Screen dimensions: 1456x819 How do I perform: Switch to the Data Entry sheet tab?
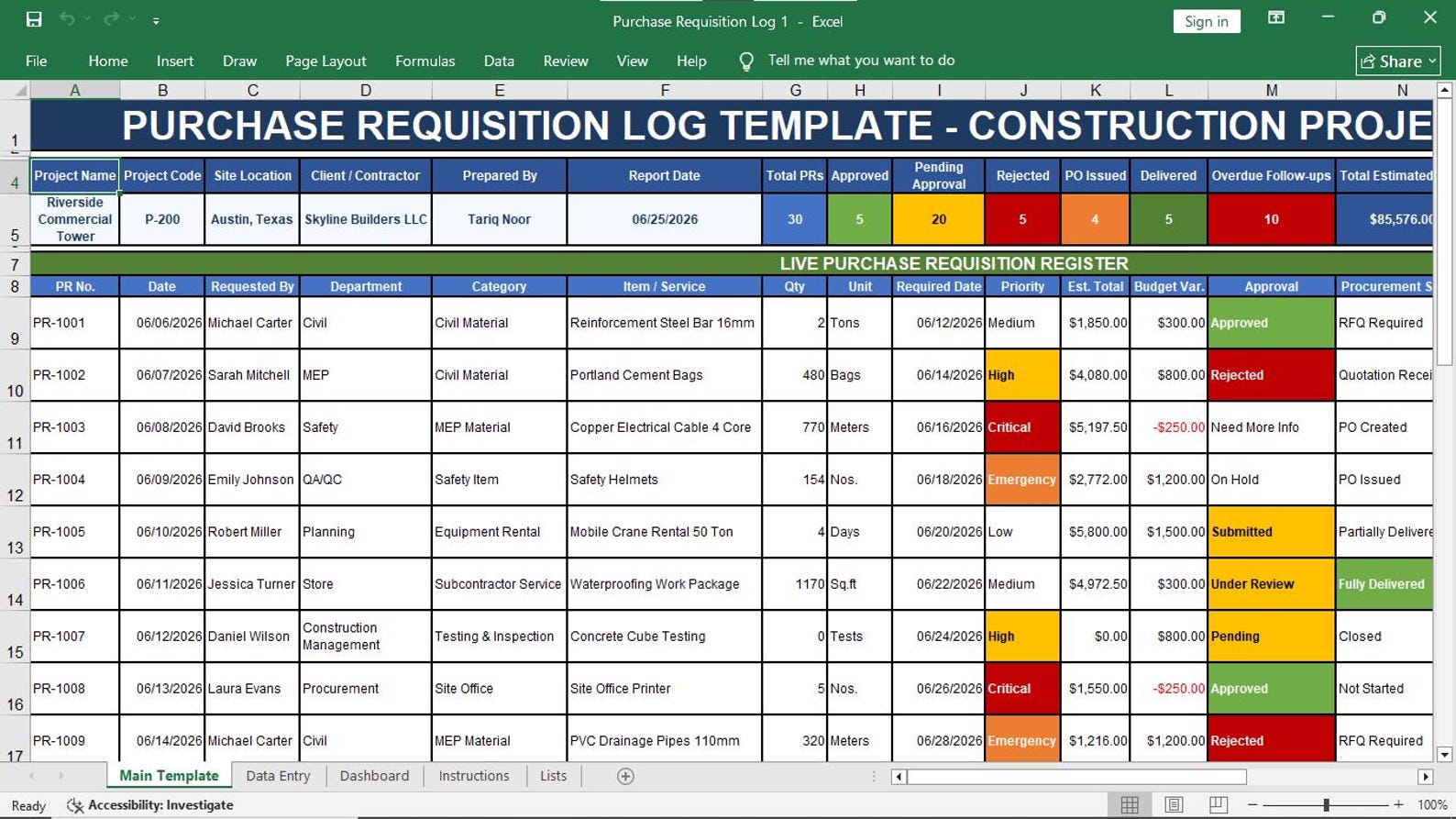278,776
